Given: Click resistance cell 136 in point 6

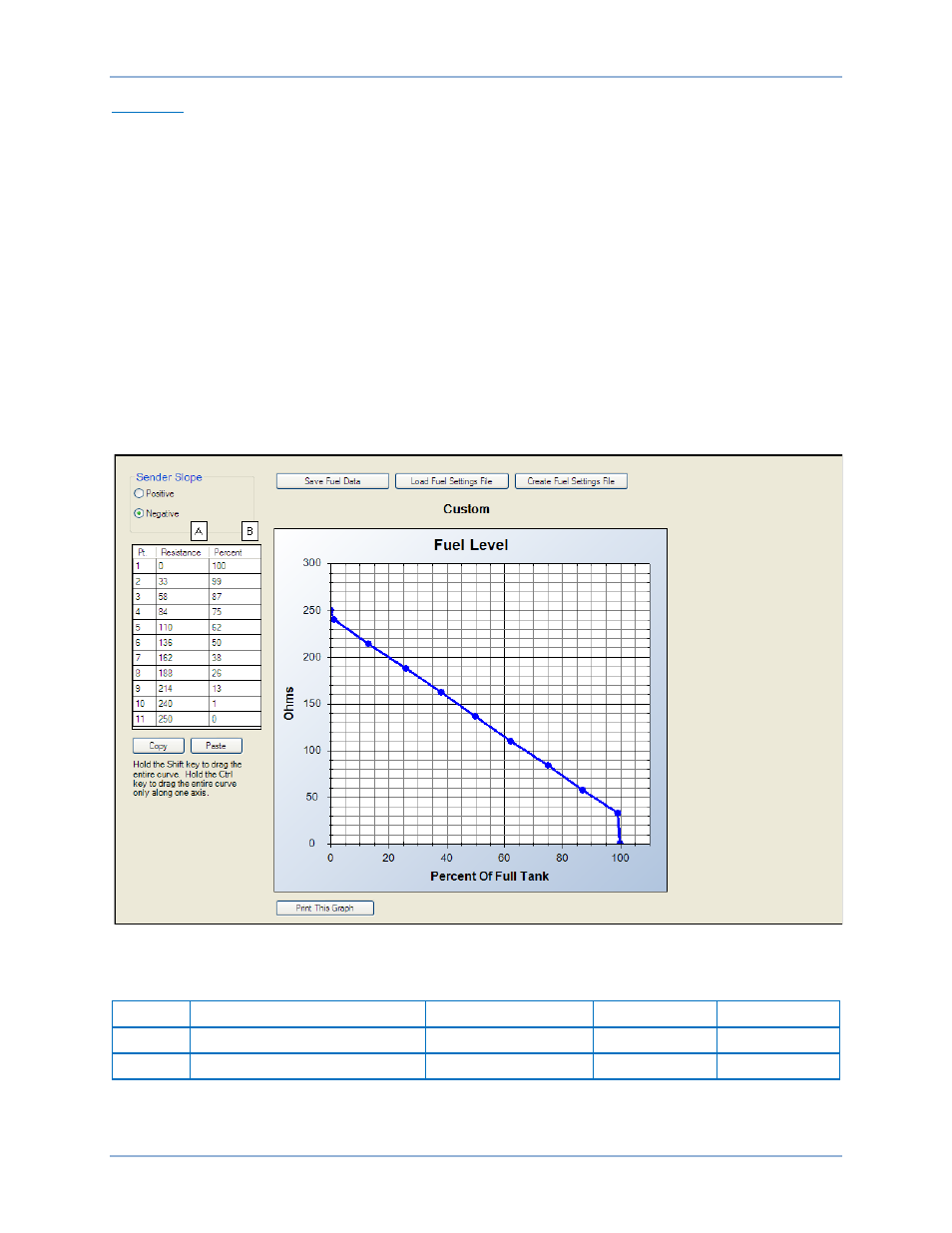Looking at the screenshot, I should coord(182,643).
